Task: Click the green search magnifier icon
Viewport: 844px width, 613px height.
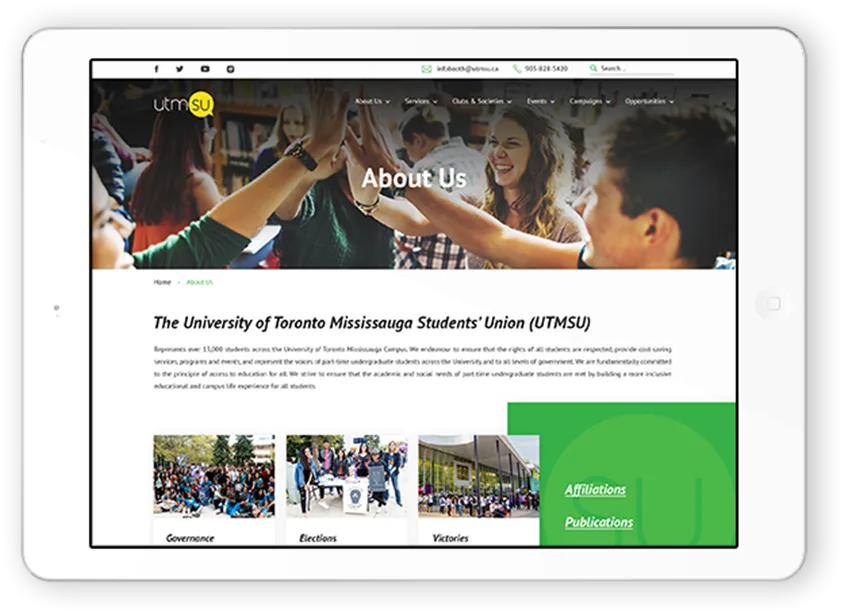Action: point(593,68)
